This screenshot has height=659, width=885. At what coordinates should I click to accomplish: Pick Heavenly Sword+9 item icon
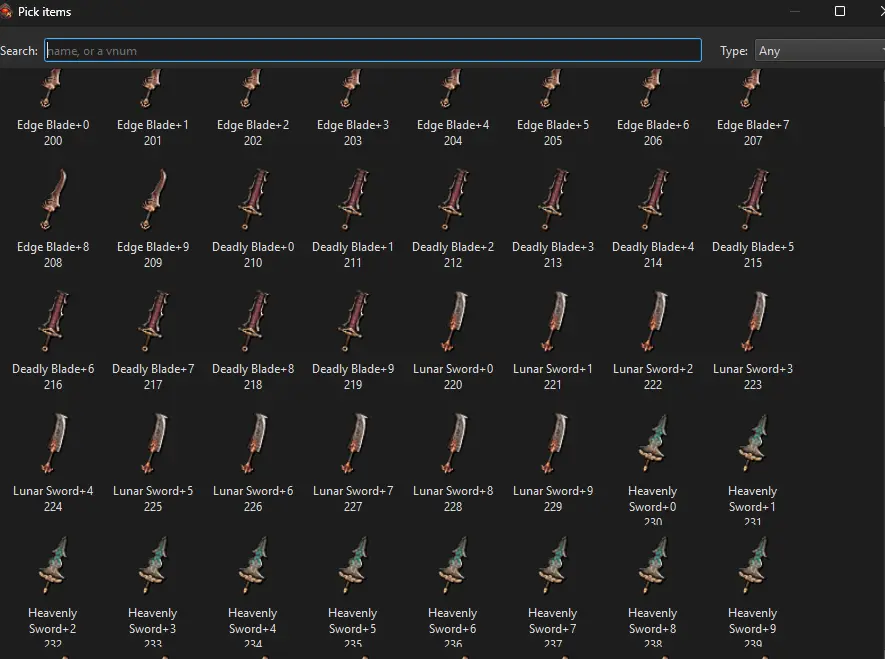753,565
